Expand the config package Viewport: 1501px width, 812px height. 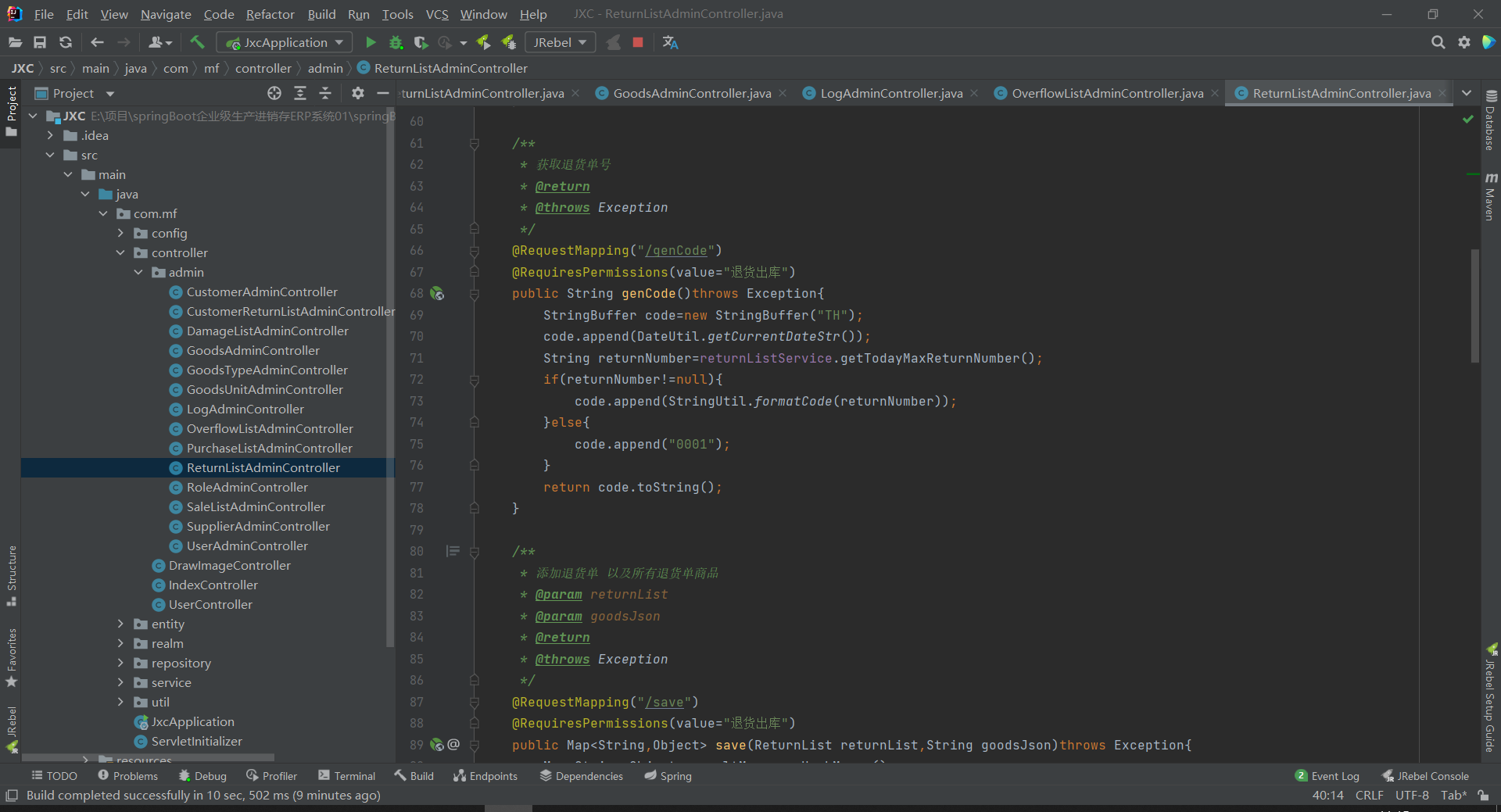pos(120,233)
